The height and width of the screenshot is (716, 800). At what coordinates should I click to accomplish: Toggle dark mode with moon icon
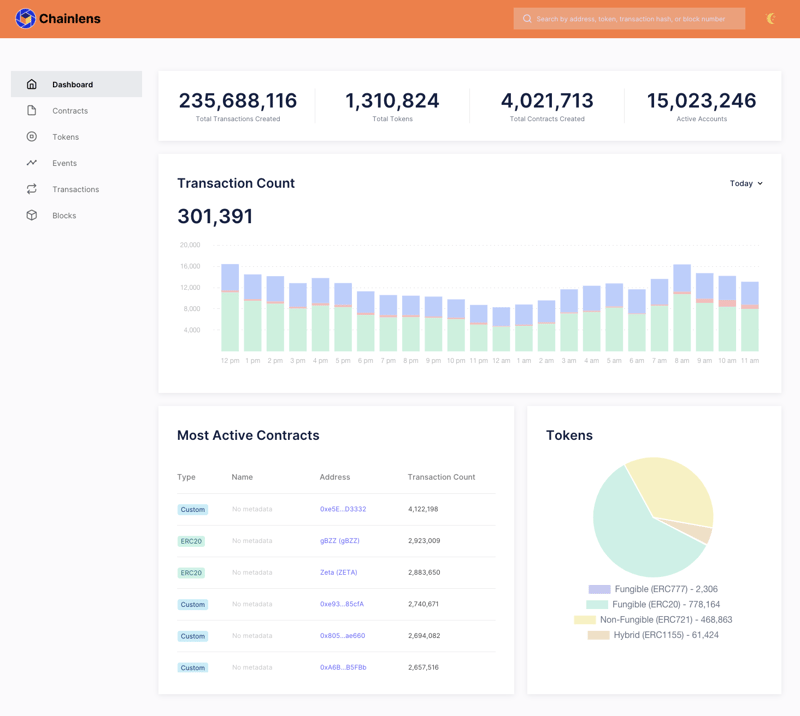771,18
